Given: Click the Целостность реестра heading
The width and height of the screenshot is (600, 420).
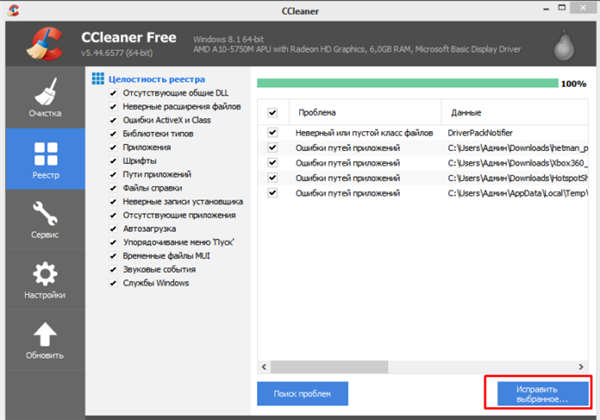Looking at the screenshot, I should click(157, 79).
